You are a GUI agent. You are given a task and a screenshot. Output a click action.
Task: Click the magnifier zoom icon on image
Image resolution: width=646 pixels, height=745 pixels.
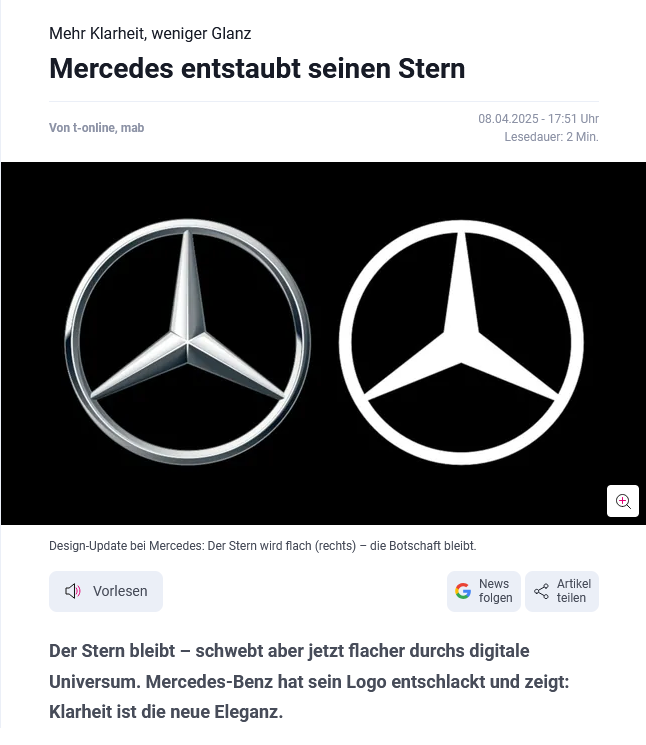pyautogui.click(x=623, y=501)
